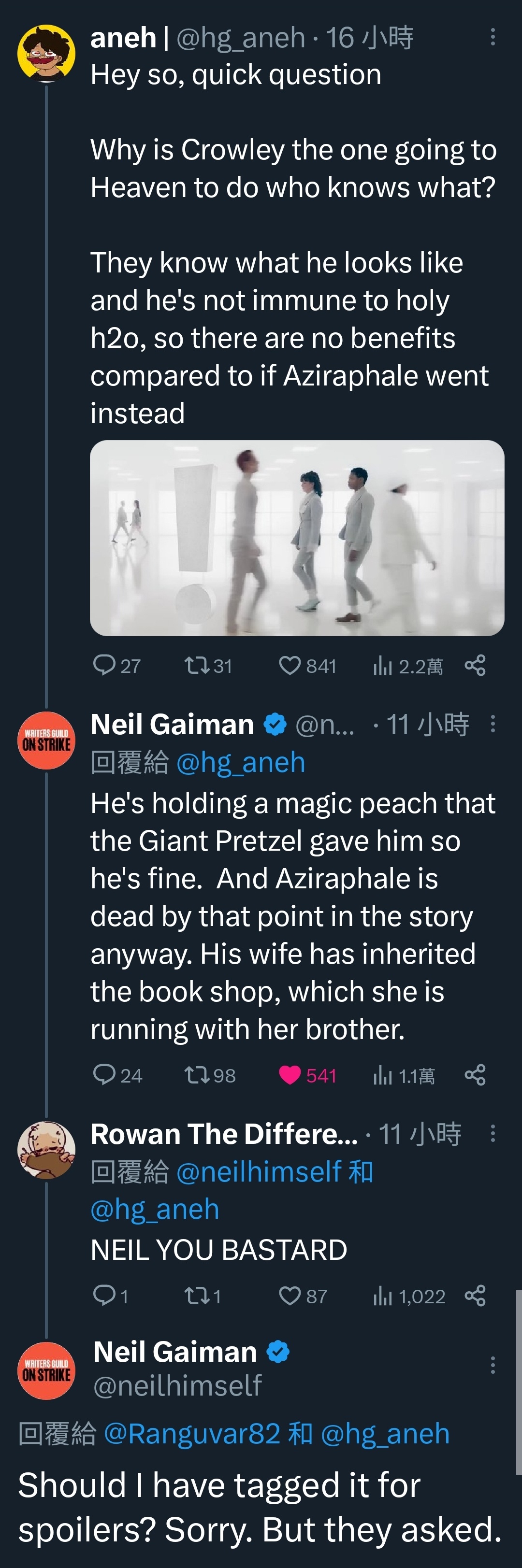This screenshot has height=1568, width=522.
Task: Unlike Neil Gaiman's reply with 541 likes
Action: point(290,1075)
